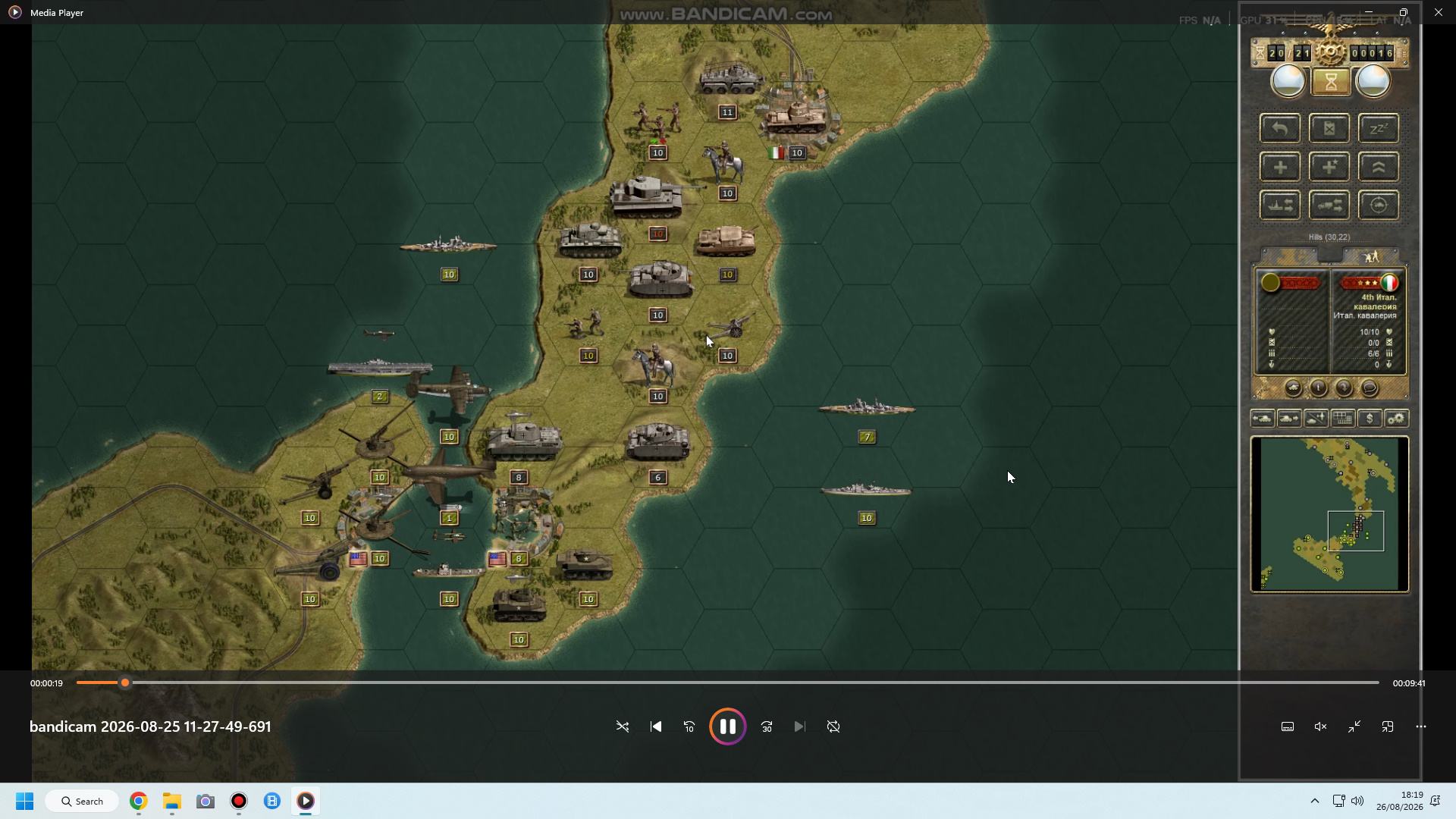Open the grid unit list button

(1343, 419)
